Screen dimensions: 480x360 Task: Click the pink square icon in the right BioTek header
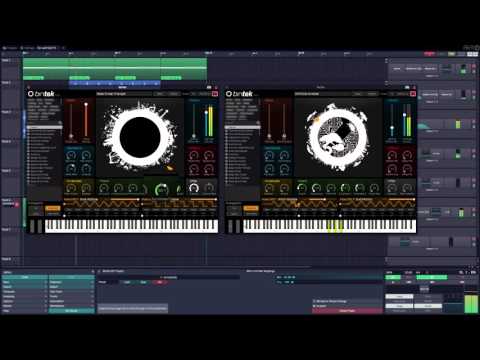click(413, 94)
